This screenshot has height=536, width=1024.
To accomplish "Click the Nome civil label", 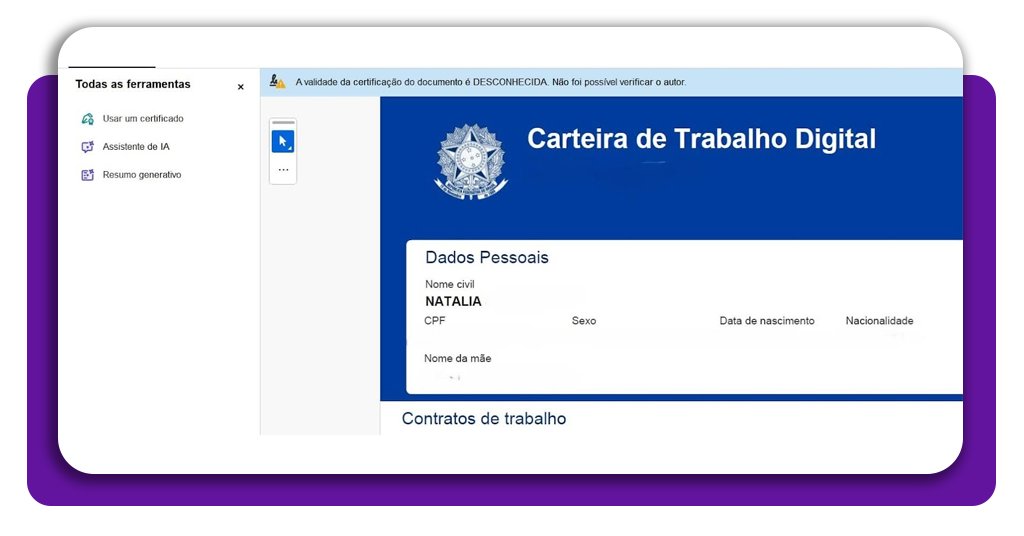I will point(449,284).
